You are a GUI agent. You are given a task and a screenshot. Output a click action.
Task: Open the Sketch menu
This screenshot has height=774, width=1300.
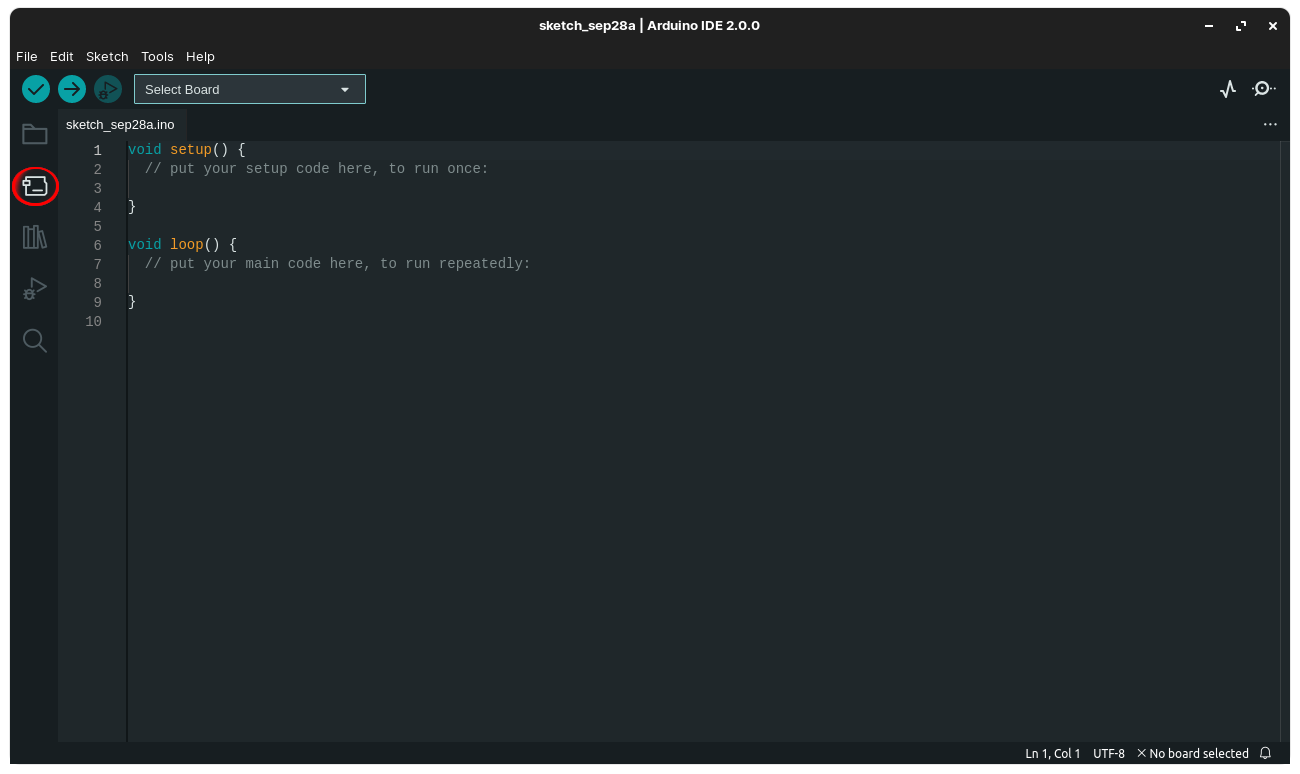coord(107,56)
